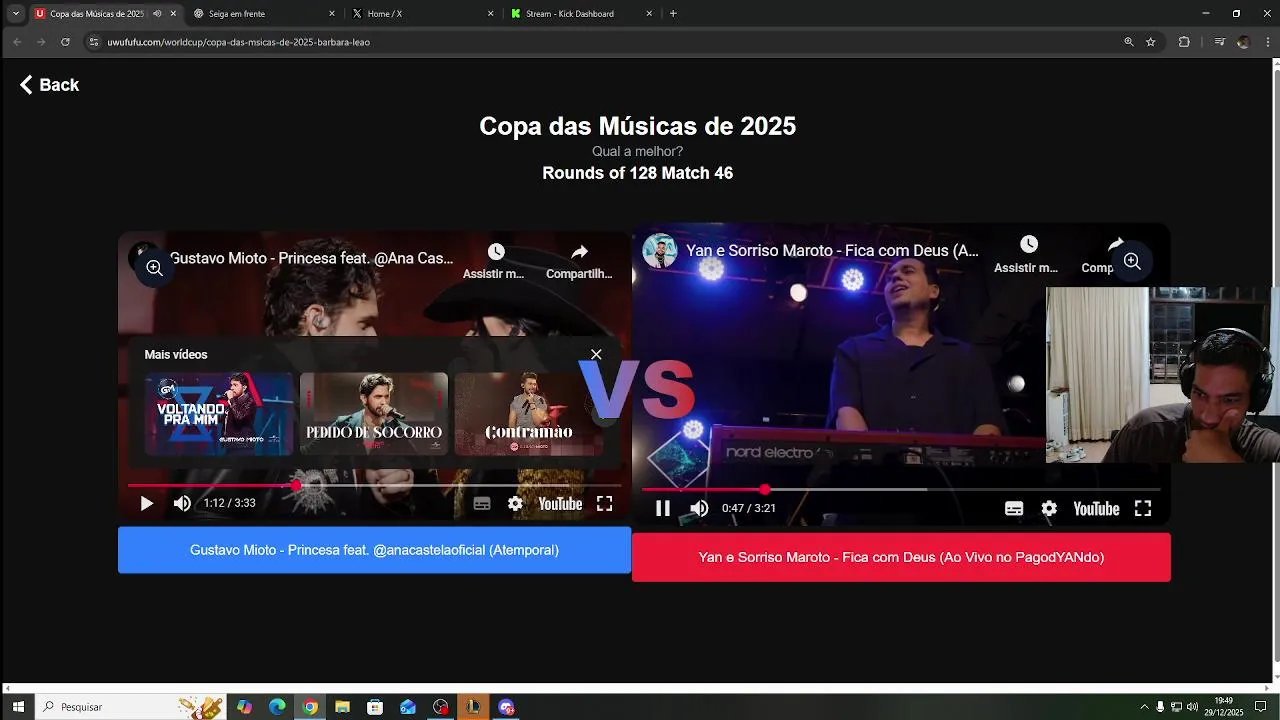This screenshot has width=1280, height=720.
Task: Close the Mais vídeos suggestions overlay
Action: (x=596, y=354)
